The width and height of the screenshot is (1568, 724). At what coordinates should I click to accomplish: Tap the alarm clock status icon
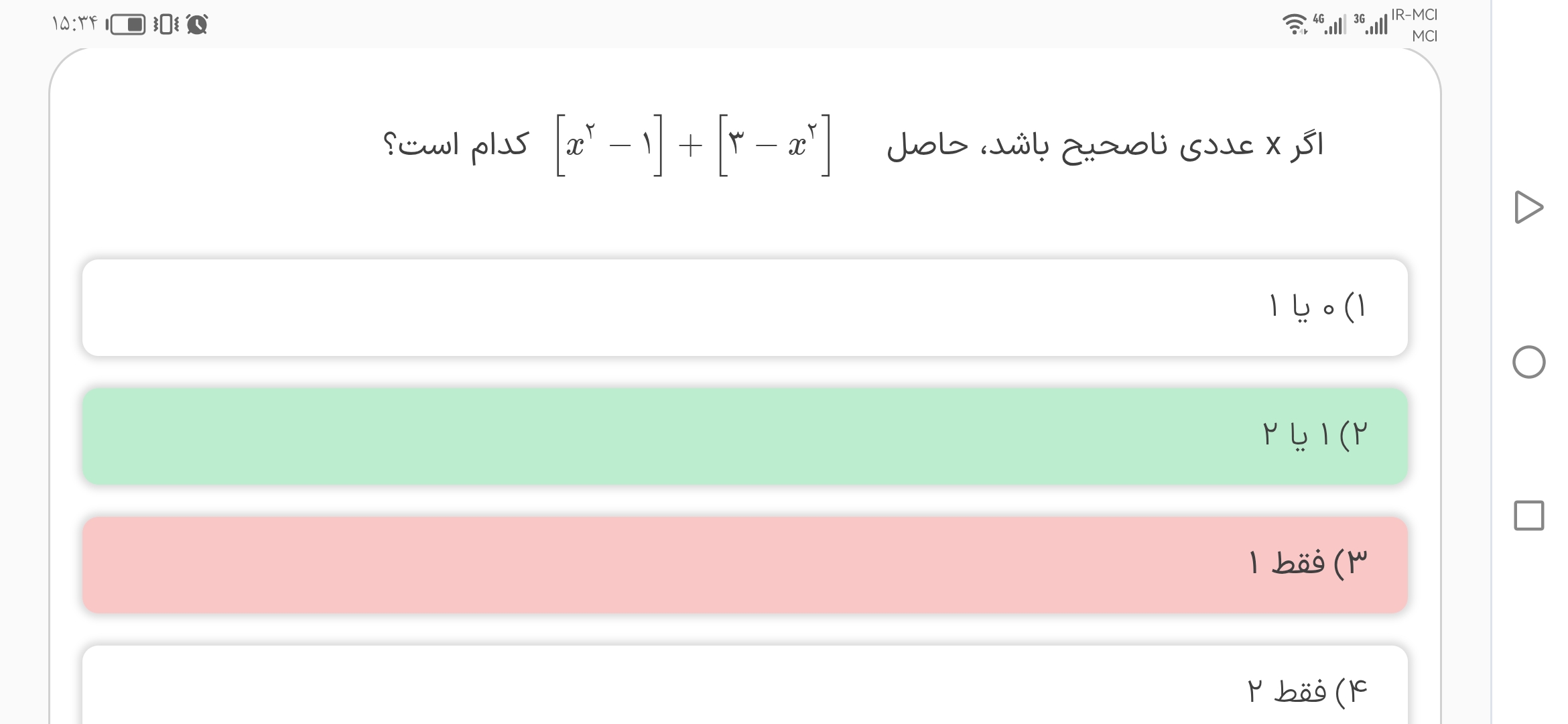pyautogui.click(x=197, y=25)
